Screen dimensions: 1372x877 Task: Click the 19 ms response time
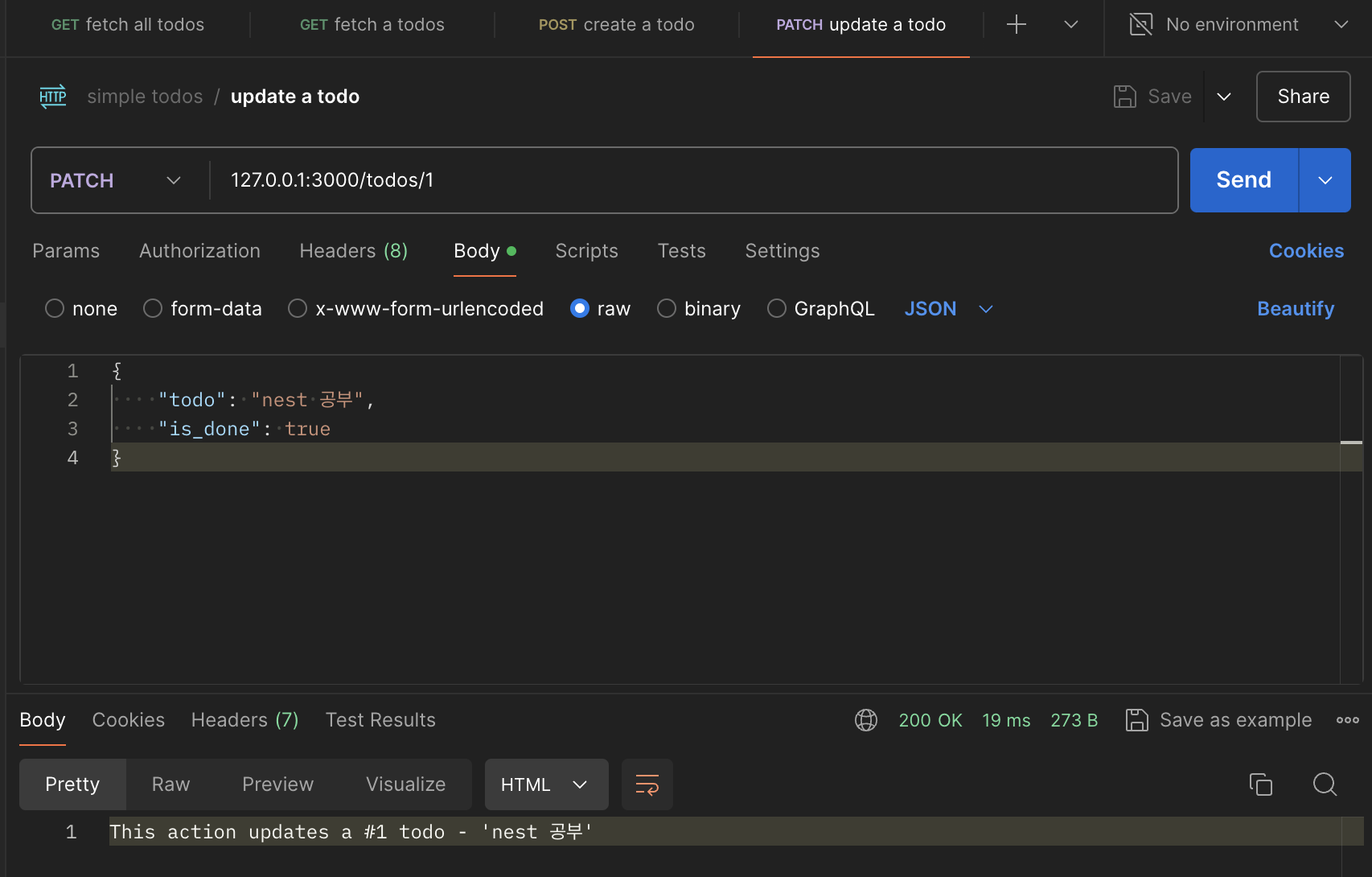click(1006, 720)
